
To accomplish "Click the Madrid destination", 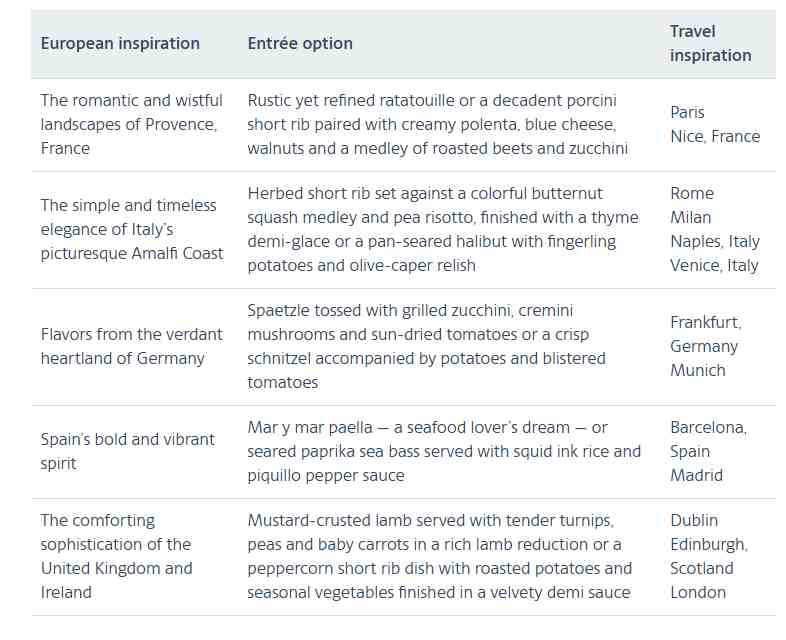I will [x=697, y=475].
